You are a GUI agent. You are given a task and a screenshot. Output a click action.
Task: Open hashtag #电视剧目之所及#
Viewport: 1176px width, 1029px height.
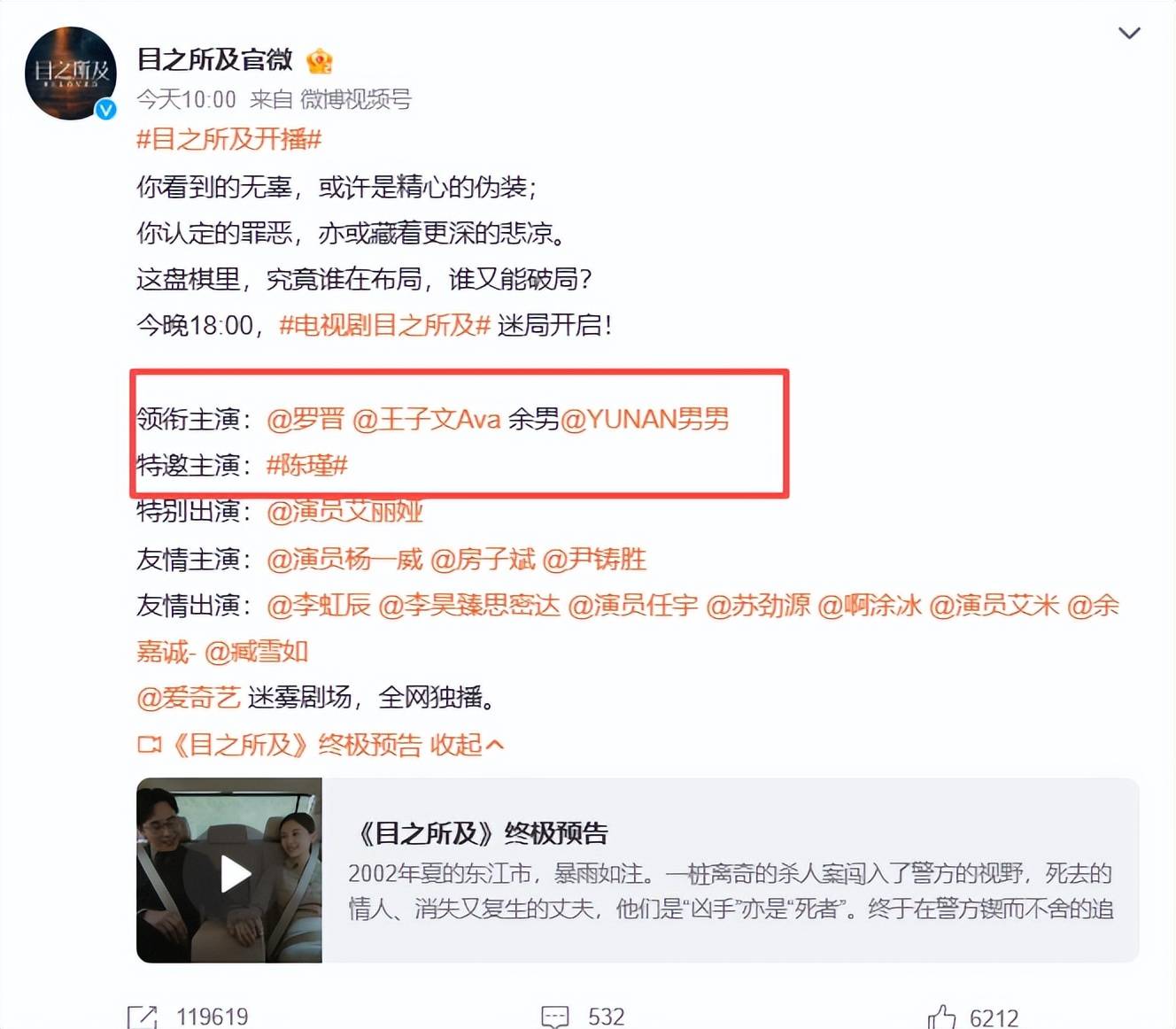384,325
